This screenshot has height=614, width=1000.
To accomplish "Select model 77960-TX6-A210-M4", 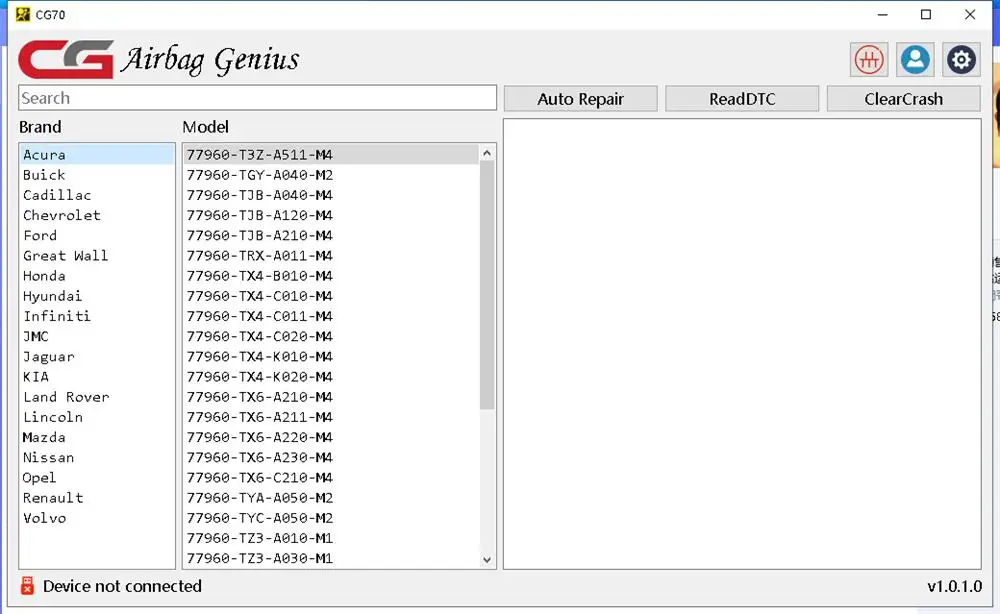I will [x=331, y=397].
